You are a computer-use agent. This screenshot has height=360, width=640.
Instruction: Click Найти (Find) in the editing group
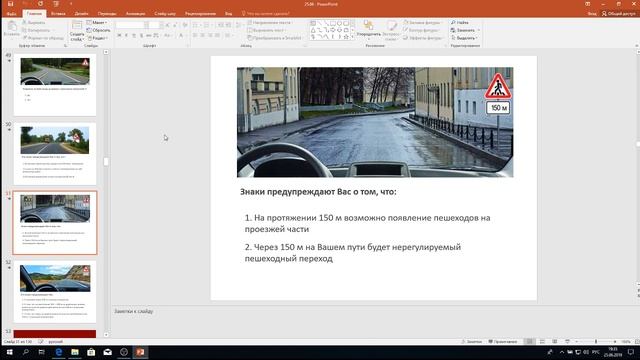click(x=460, y=22)
